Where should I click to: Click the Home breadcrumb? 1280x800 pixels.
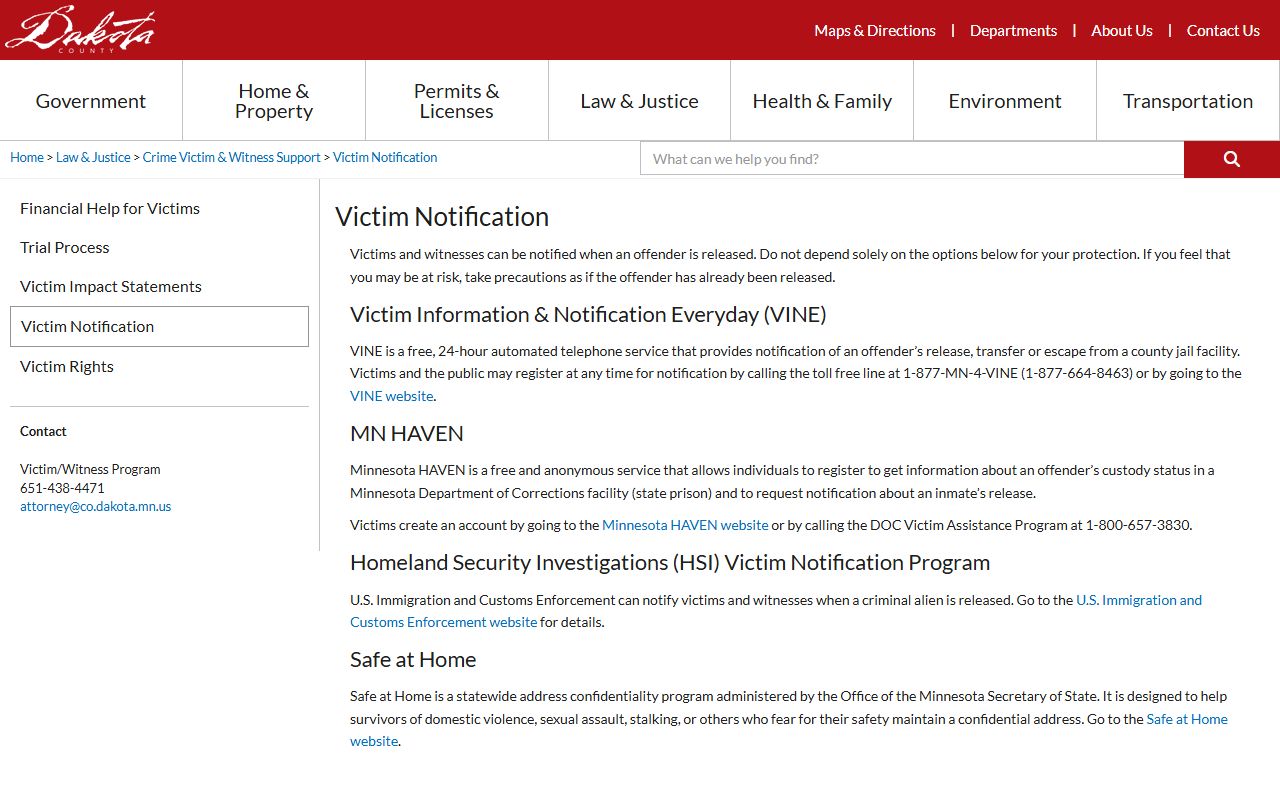pos(27,157)
